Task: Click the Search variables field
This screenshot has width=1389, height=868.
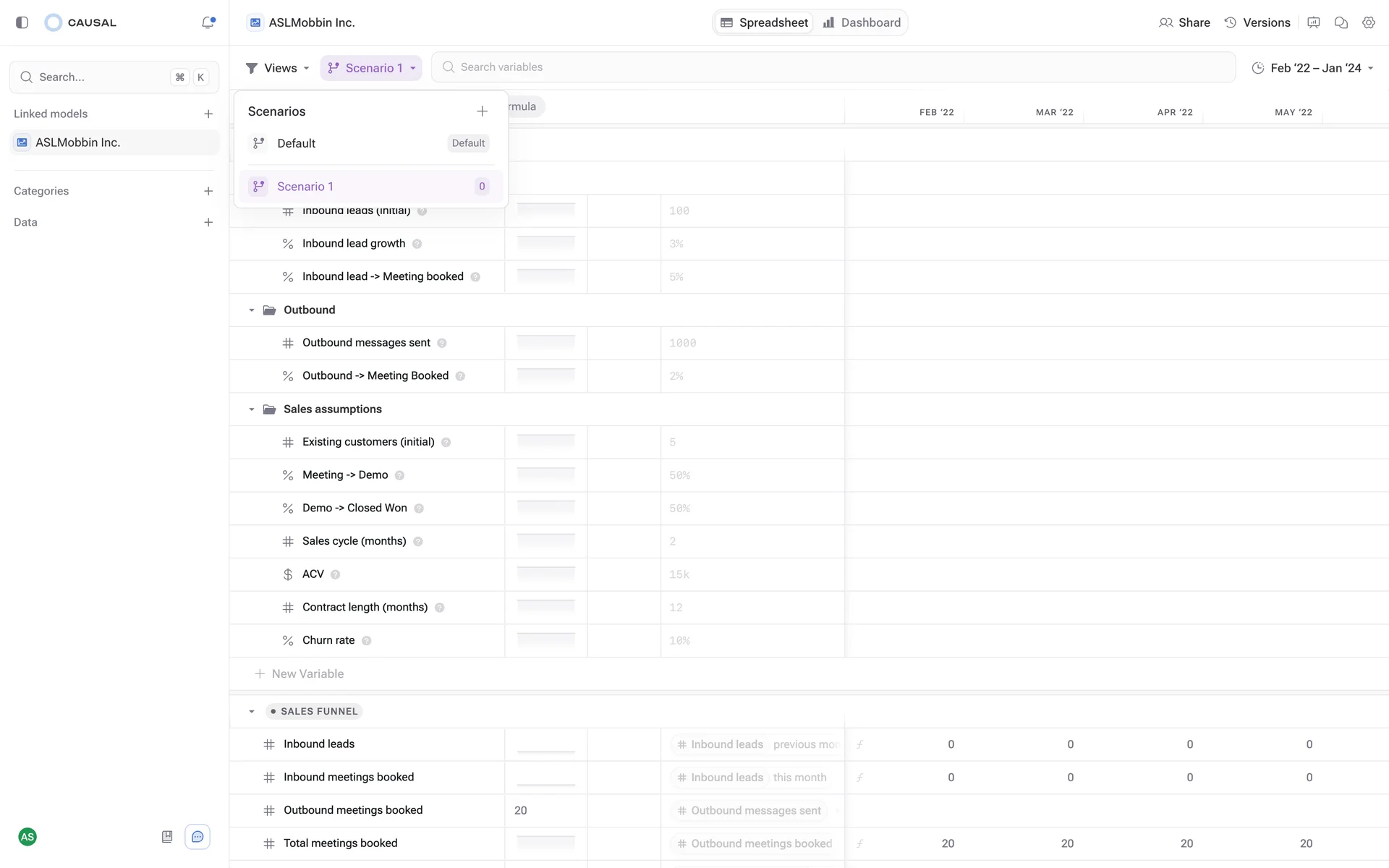Action: click(x=832, y=67)
